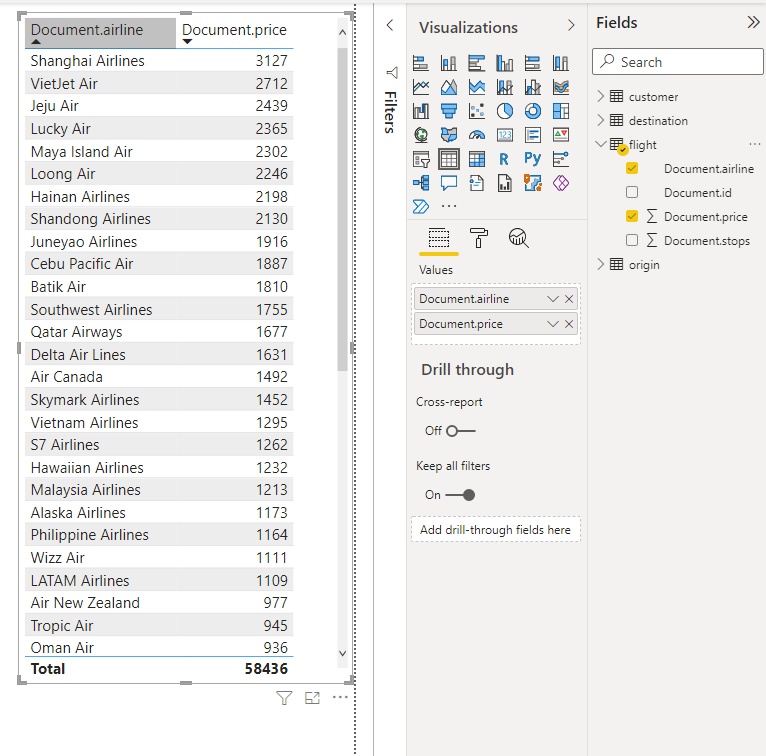The width and height of the screenshot is (766, 756).
Task: Select the Decomposition tree visualization
Action: (x=421, y=183)
